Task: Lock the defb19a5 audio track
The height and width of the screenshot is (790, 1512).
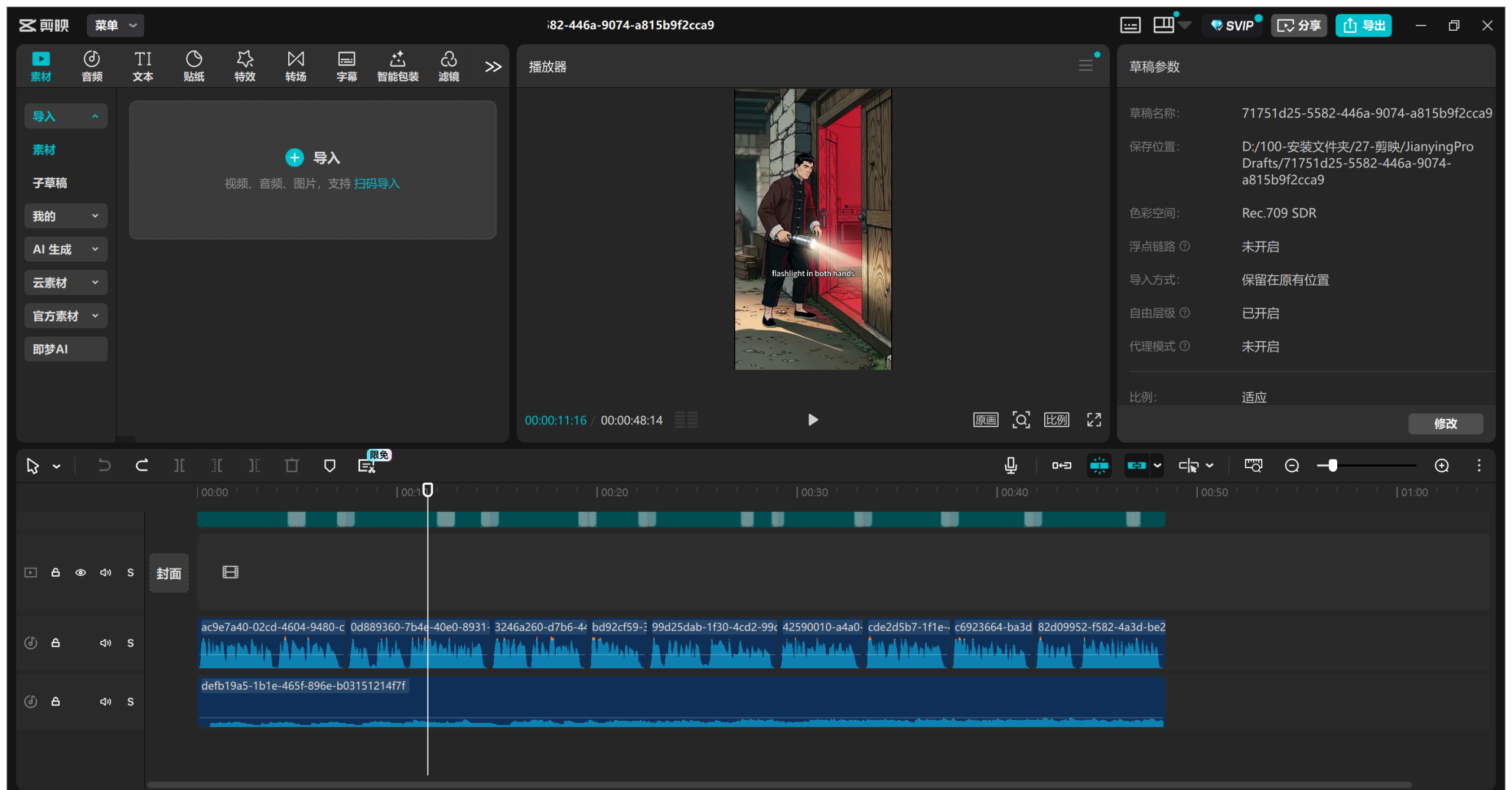Action: click(56, 701)
